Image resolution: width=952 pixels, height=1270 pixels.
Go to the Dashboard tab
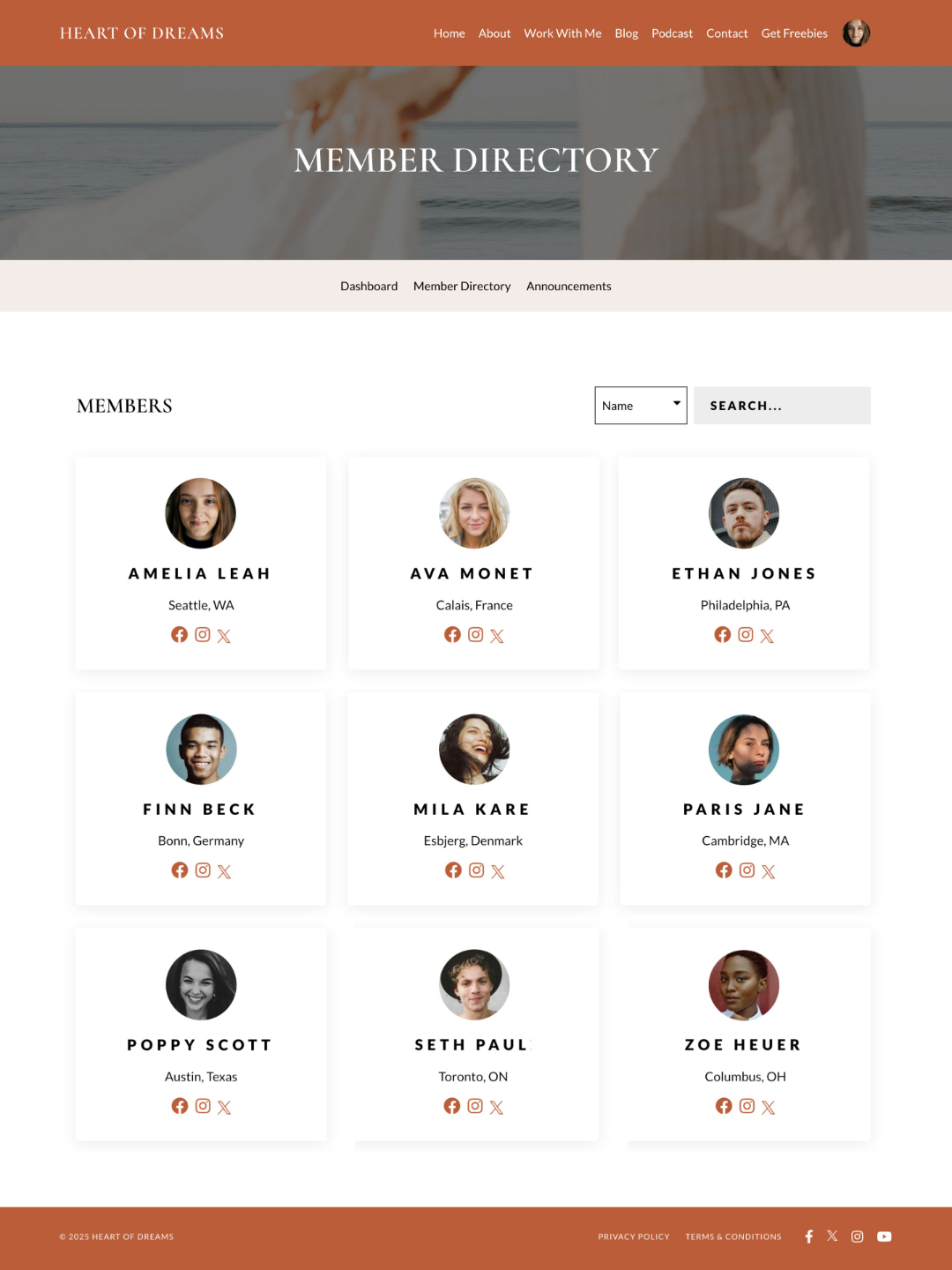click(x=368, y=286)
